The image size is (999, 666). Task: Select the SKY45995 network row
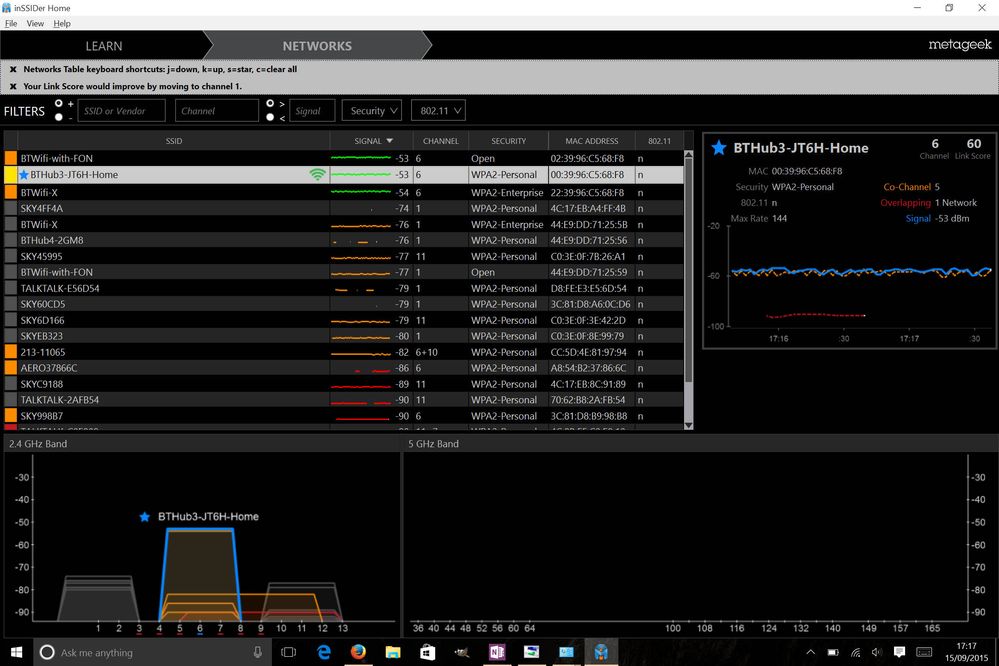[x=344, y=256]
